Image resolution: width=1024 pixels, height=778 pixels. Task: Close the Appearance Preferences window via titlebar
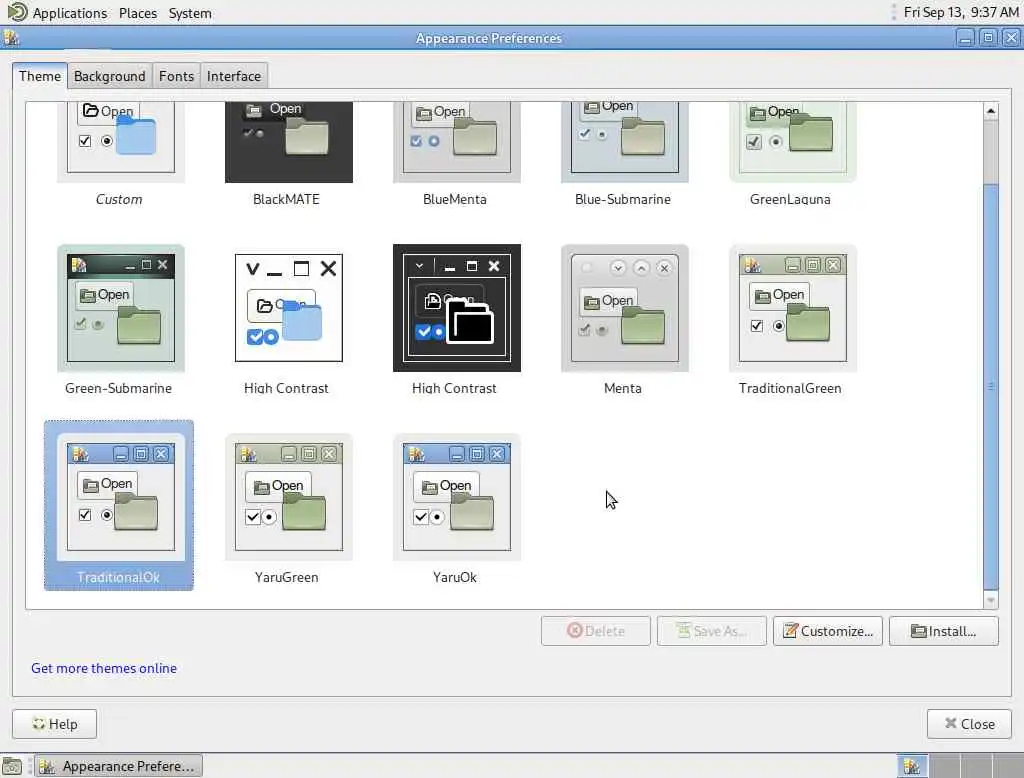coord(1011,38)
